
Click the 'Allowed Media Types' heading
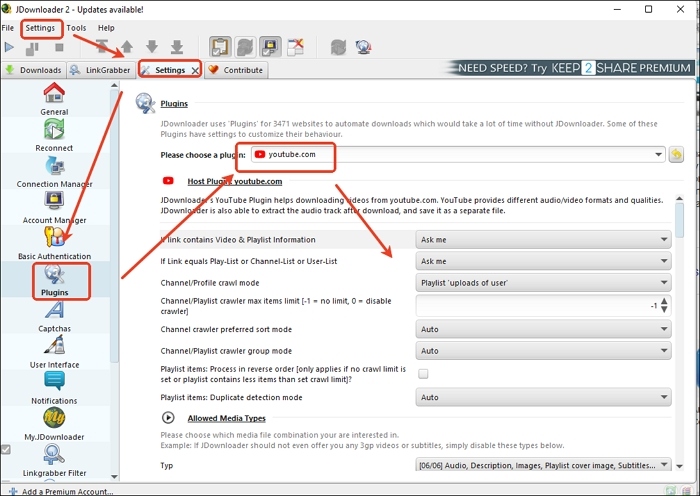pyautogui.click(x=226, y=418)
